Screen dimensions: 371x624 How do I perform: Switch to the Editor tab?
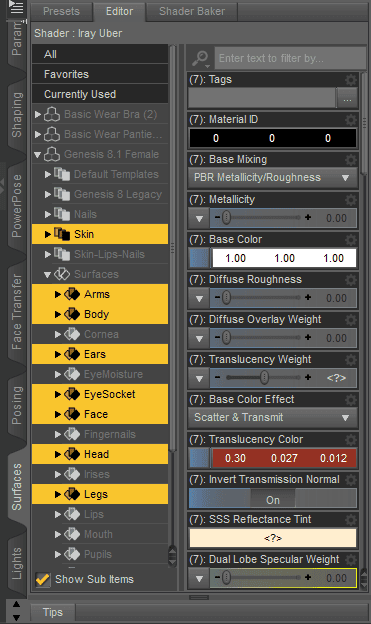coord(119,11)
